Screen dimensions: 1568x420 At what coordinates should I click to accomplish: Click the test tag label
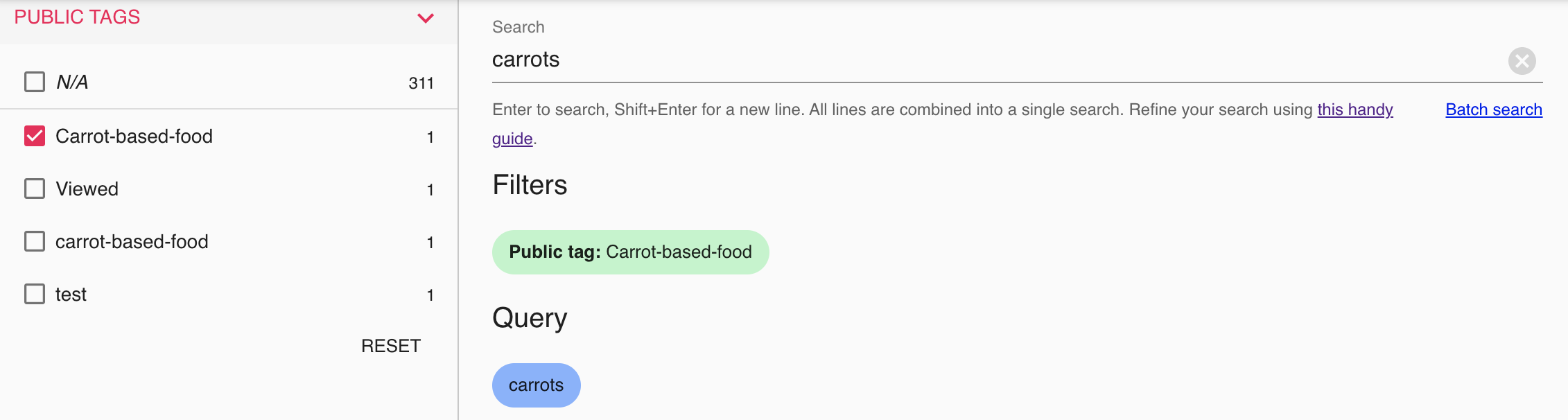(71, 295)
